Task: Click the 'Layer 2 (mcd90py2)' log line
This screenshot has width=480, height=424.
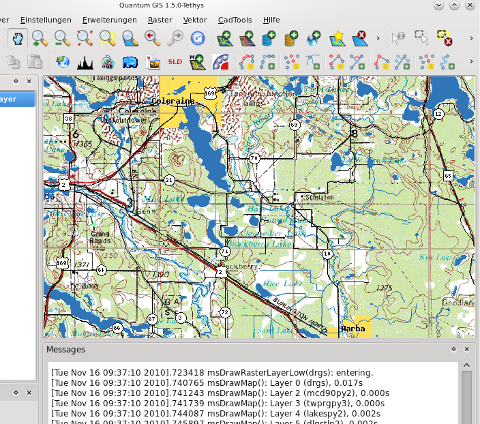Action: 220,393
